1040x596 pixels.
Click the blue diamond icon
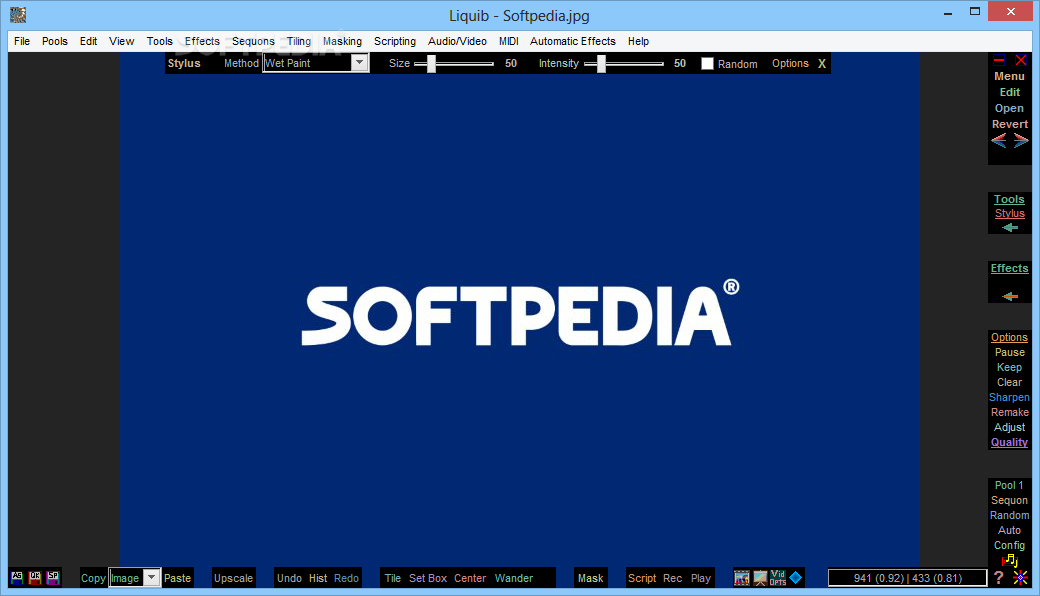tap(796, 577)
